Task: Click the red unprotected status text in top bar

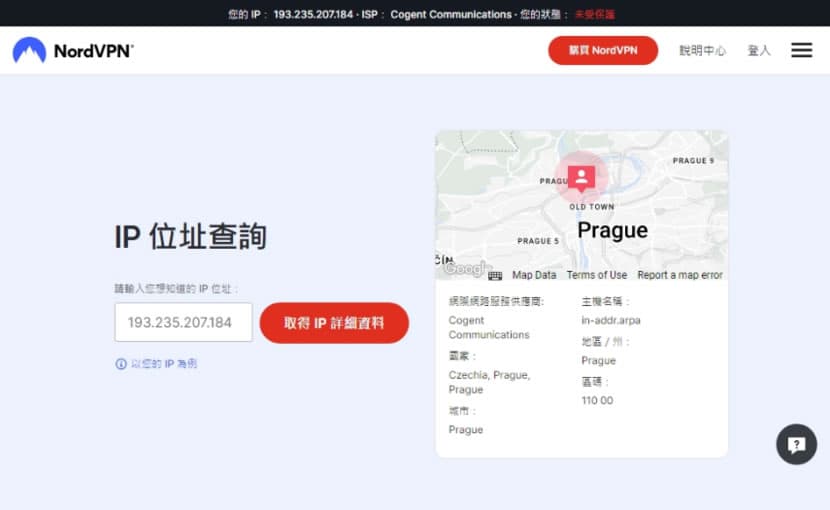Action: [594, 14]
